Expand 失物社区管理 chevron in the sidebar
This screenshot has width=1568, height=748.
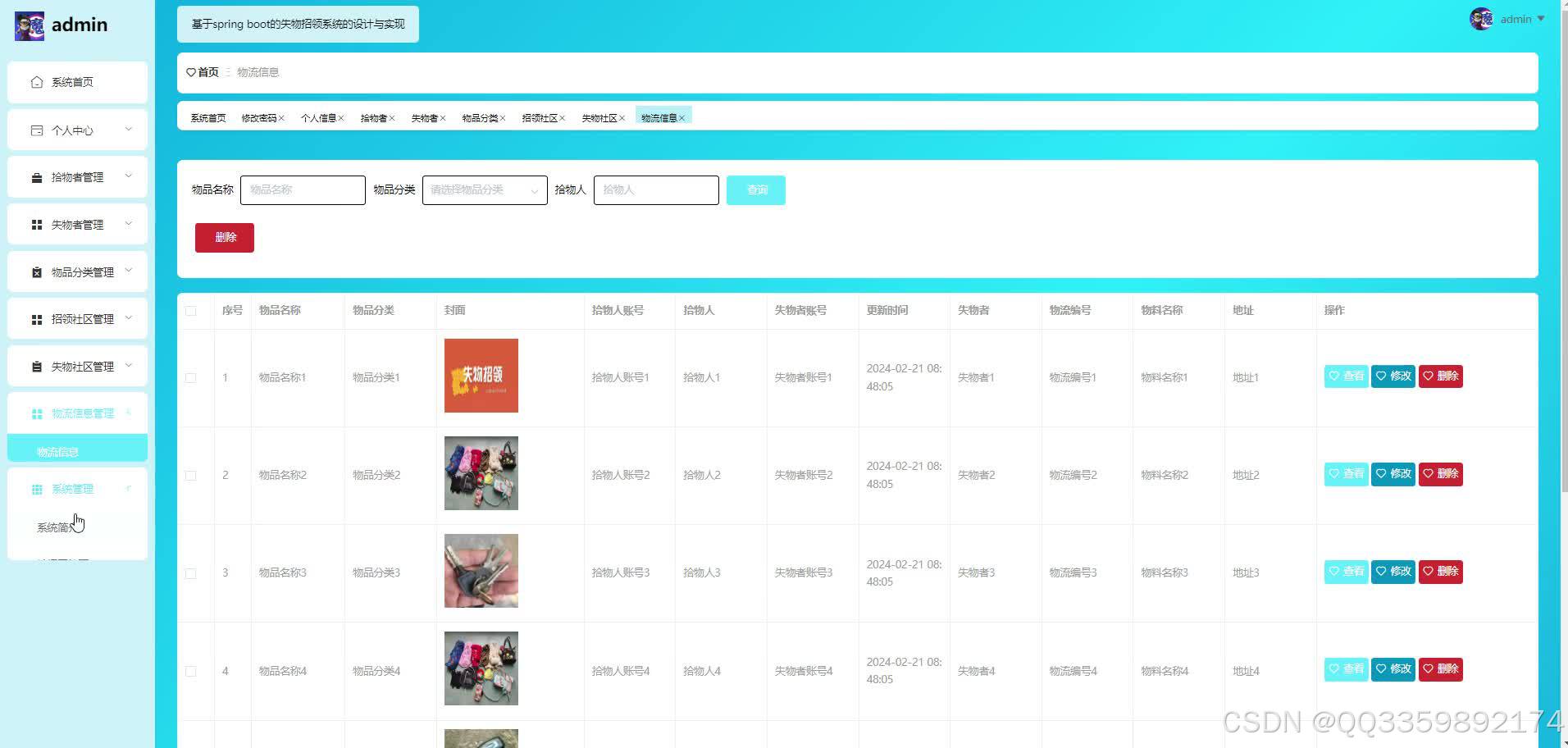tap(129, 366)
